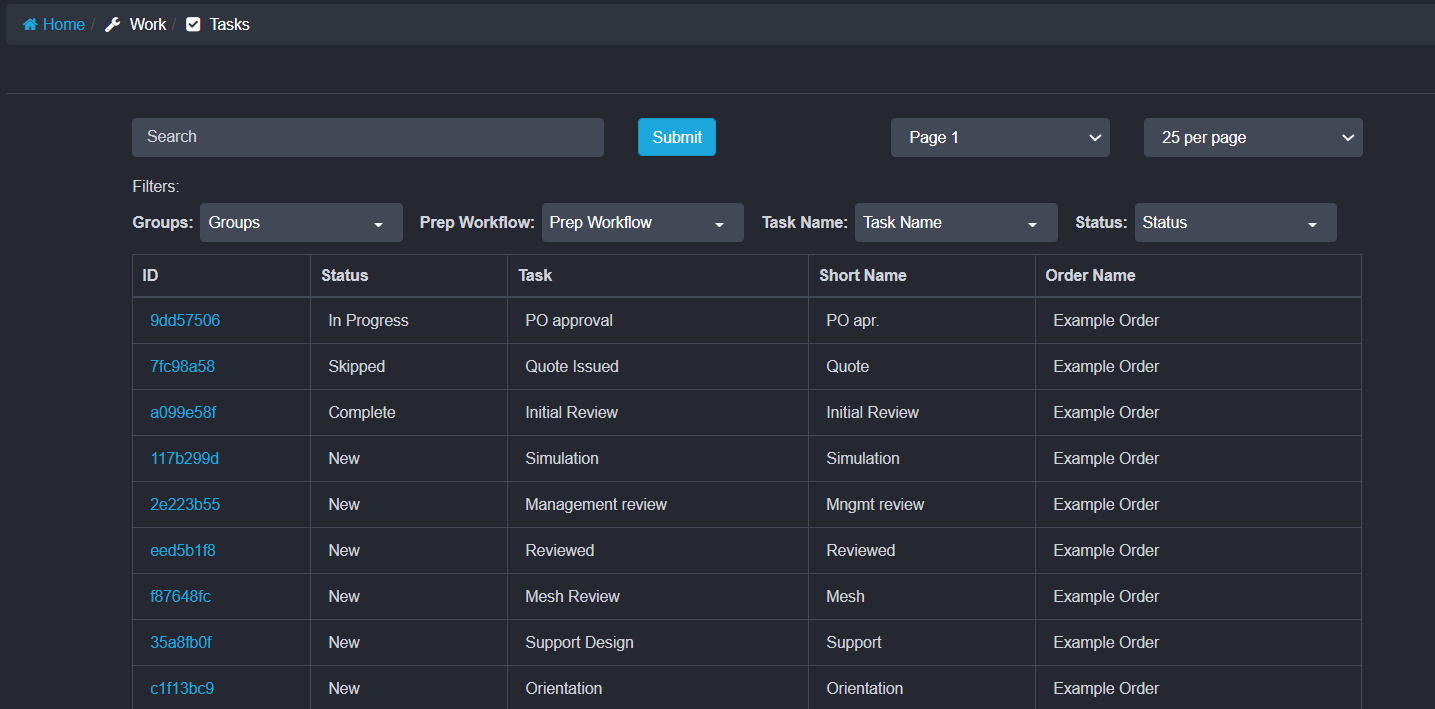Open task ID 7fc98a58

[182, 367]
